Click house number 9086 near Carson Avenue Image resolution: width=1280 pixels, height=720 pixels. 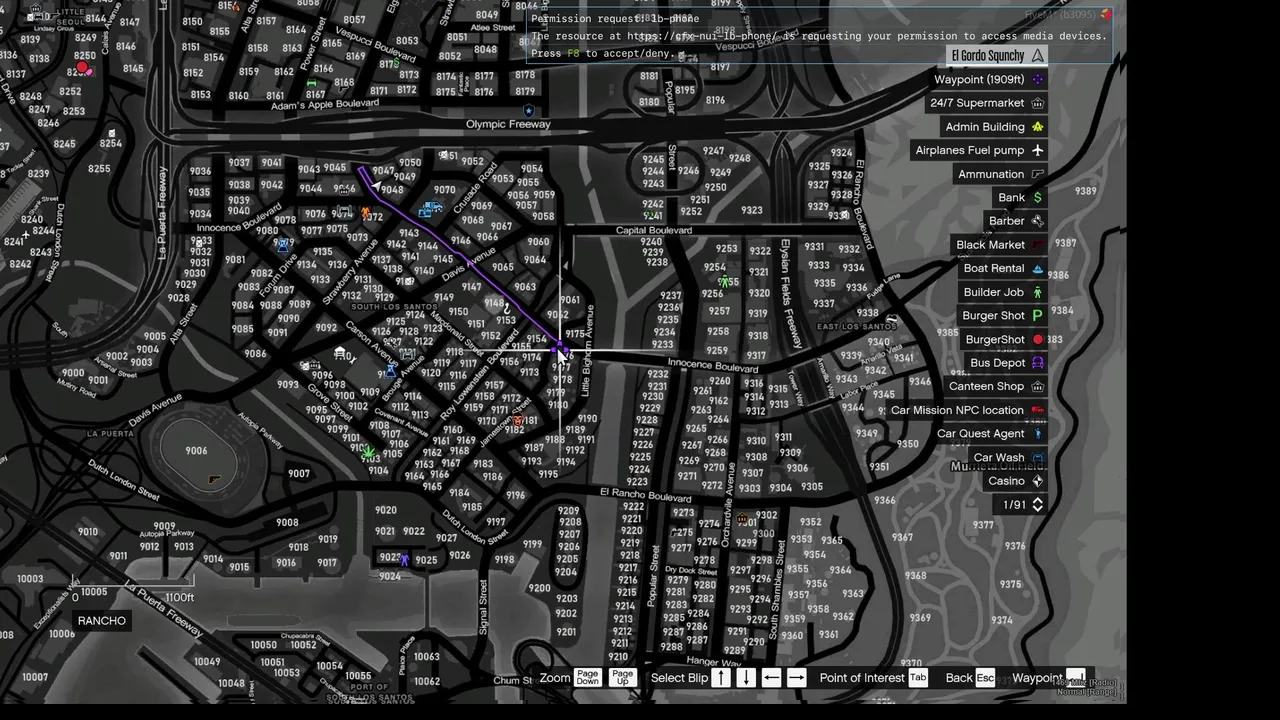pos(255,354)
